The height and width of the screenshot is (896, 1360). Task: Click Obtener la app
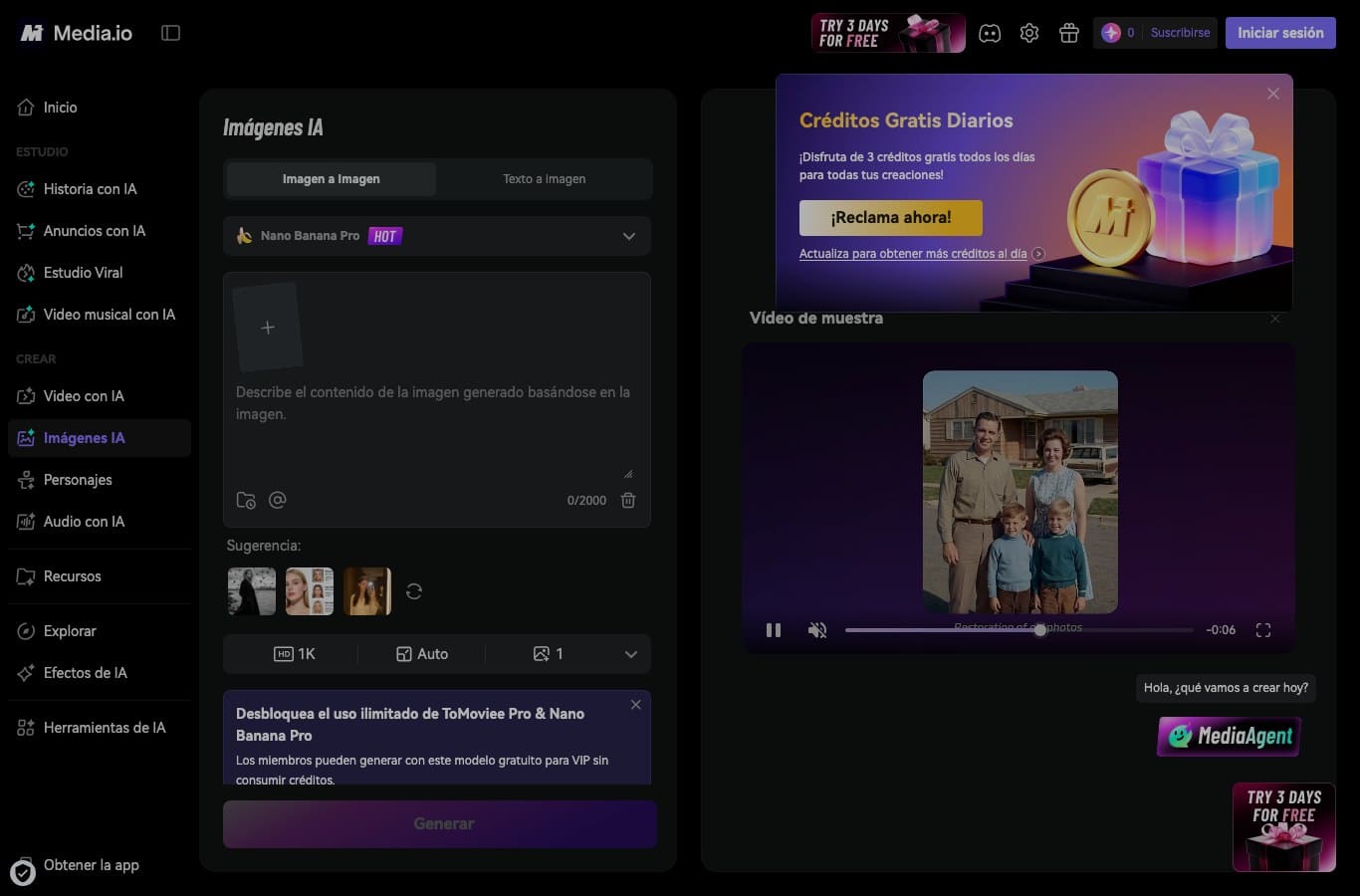pos(92,865)
